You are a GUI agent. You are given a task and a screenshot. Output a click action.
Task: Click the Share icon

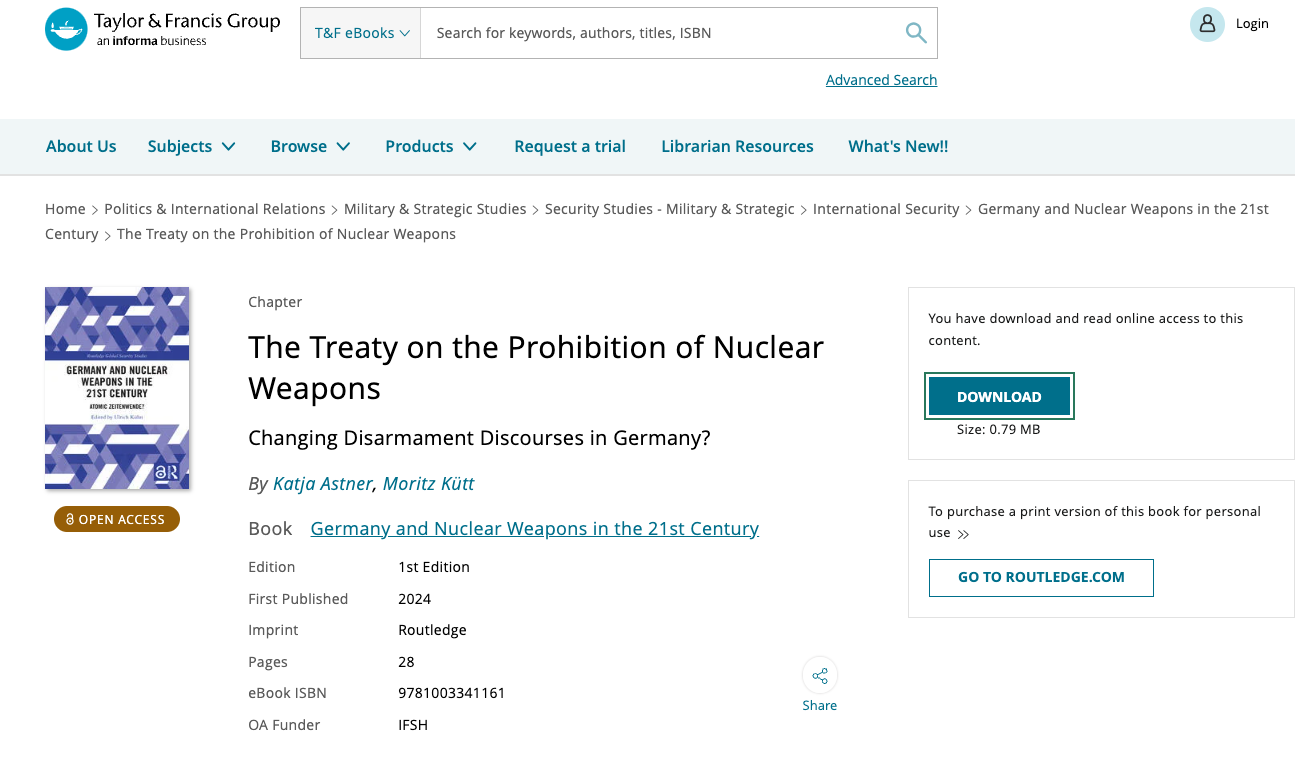820,676
